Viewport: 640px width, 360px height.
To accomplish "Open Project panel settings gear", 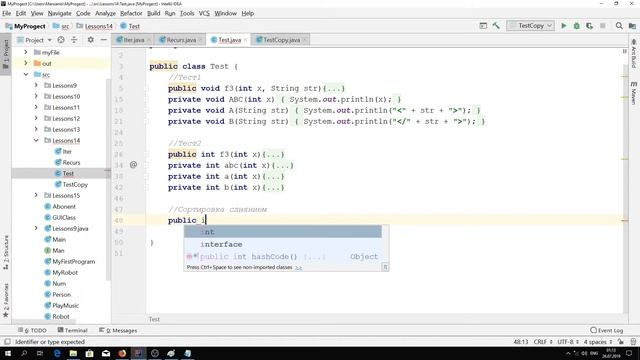I will [x=91, y=40].
